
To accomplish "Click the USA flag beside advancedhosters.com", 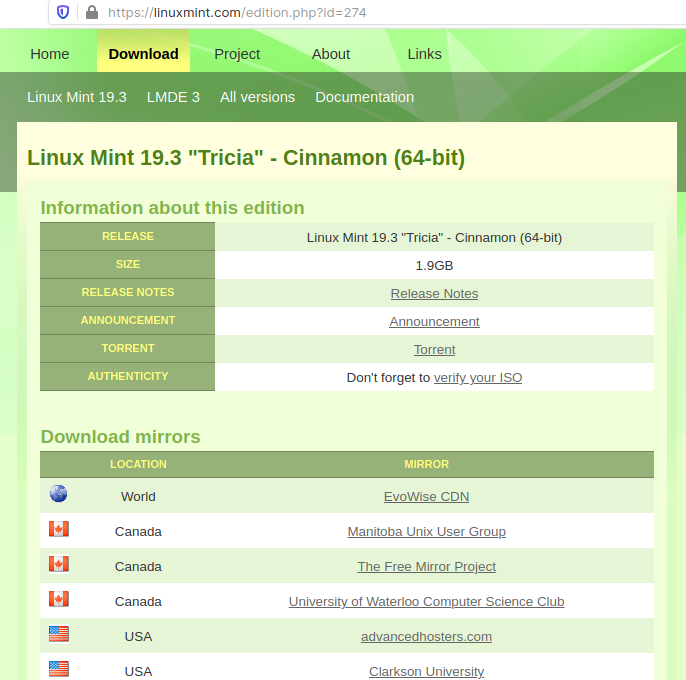I will 59,634.
